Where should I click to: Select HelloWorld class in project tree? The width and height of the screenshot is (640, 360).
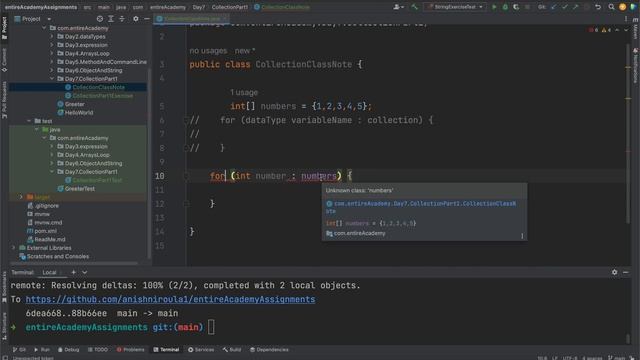[75, 113]
